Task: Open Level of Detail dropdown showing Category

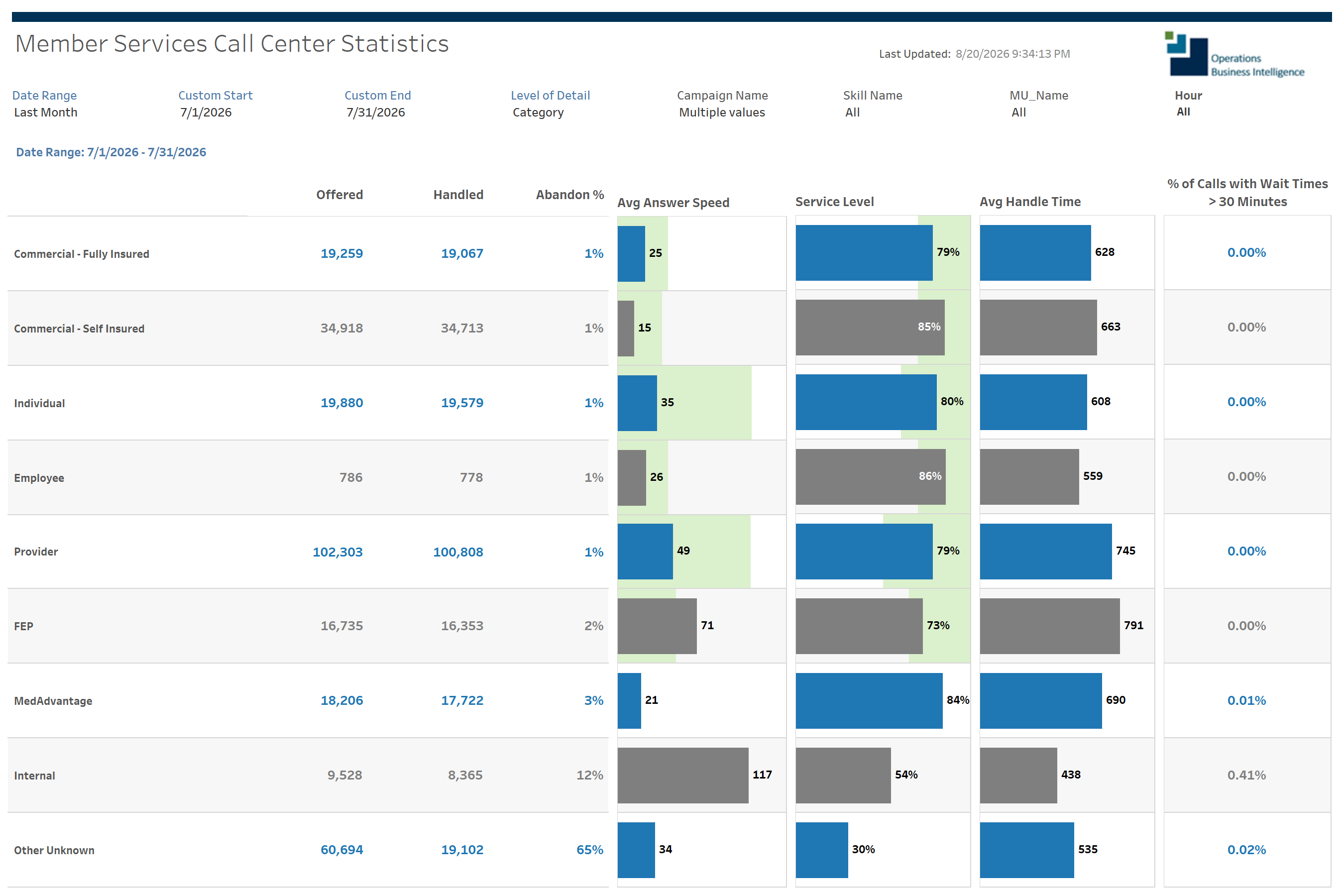Action: [538, 112]
